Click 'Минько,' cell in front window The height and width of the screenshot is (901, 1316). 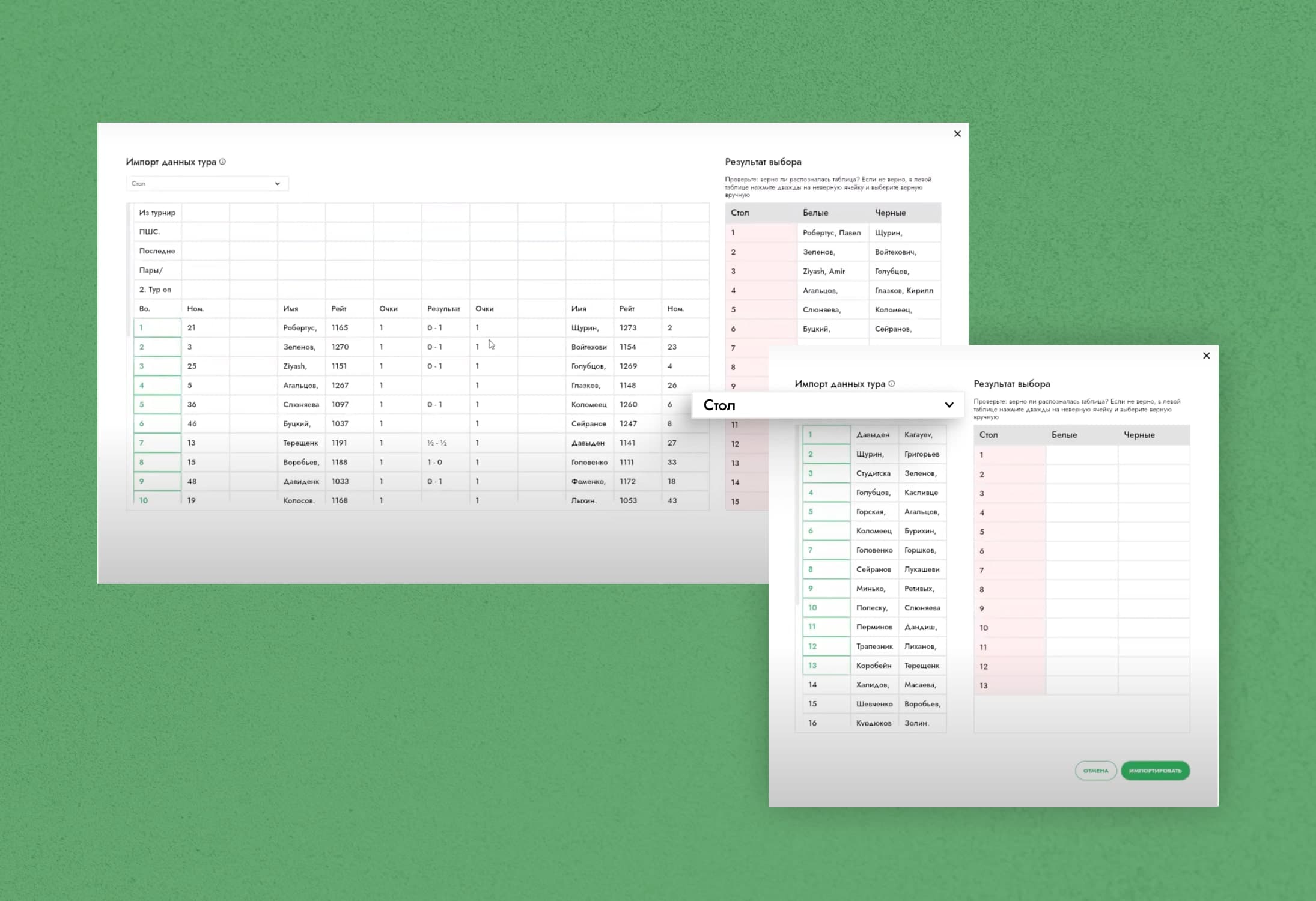(x=874, y=589)
